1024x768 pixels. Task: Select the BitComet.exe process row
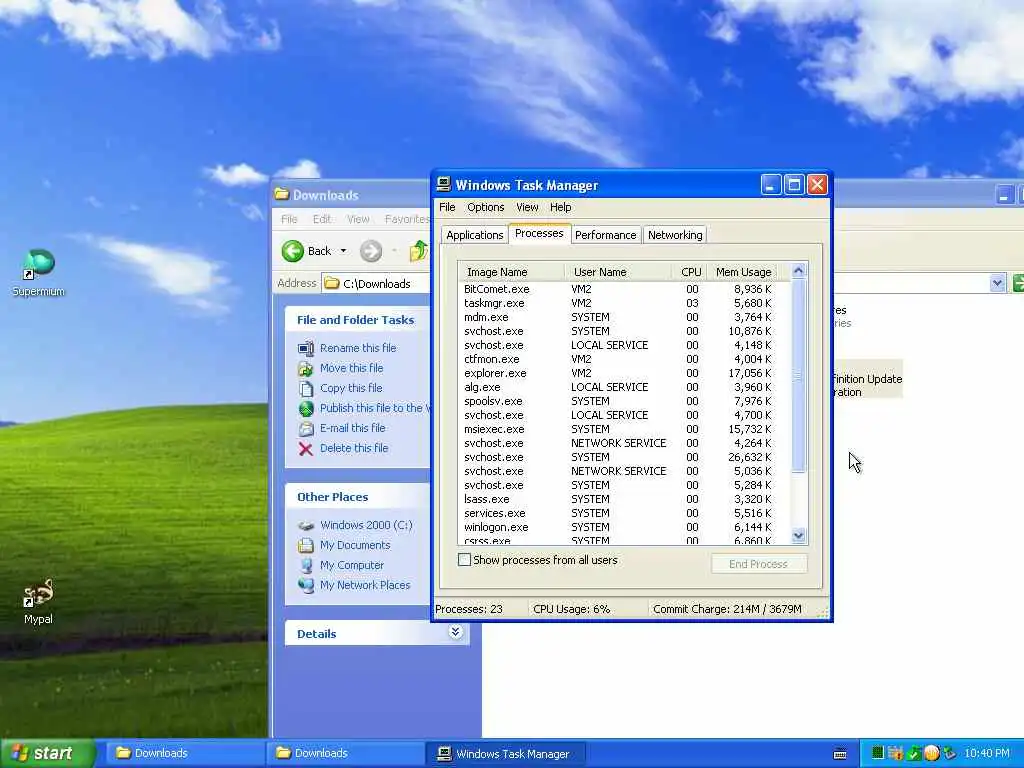tap(618, 289)
